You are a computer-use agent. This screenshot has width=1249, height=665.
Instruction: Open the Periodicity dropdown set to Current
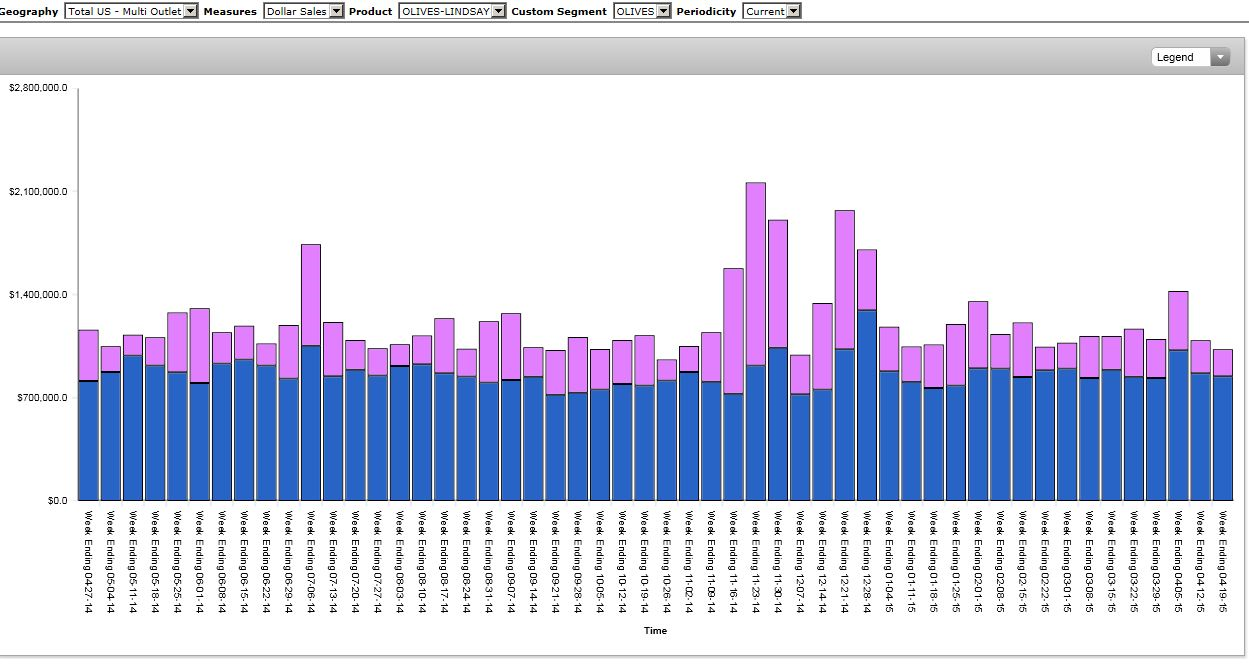pos(772,11)
